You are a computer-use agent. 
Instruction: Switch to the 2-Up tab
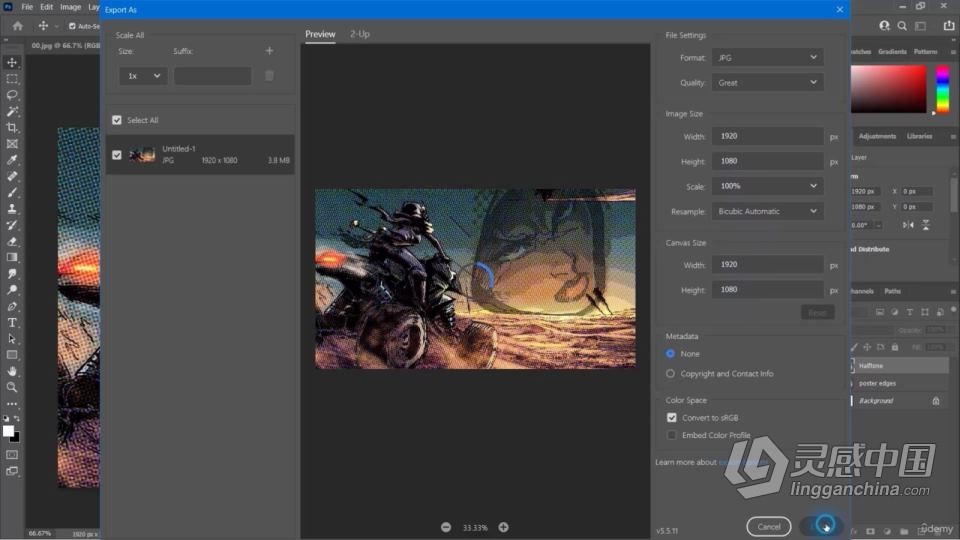[360, 34]
